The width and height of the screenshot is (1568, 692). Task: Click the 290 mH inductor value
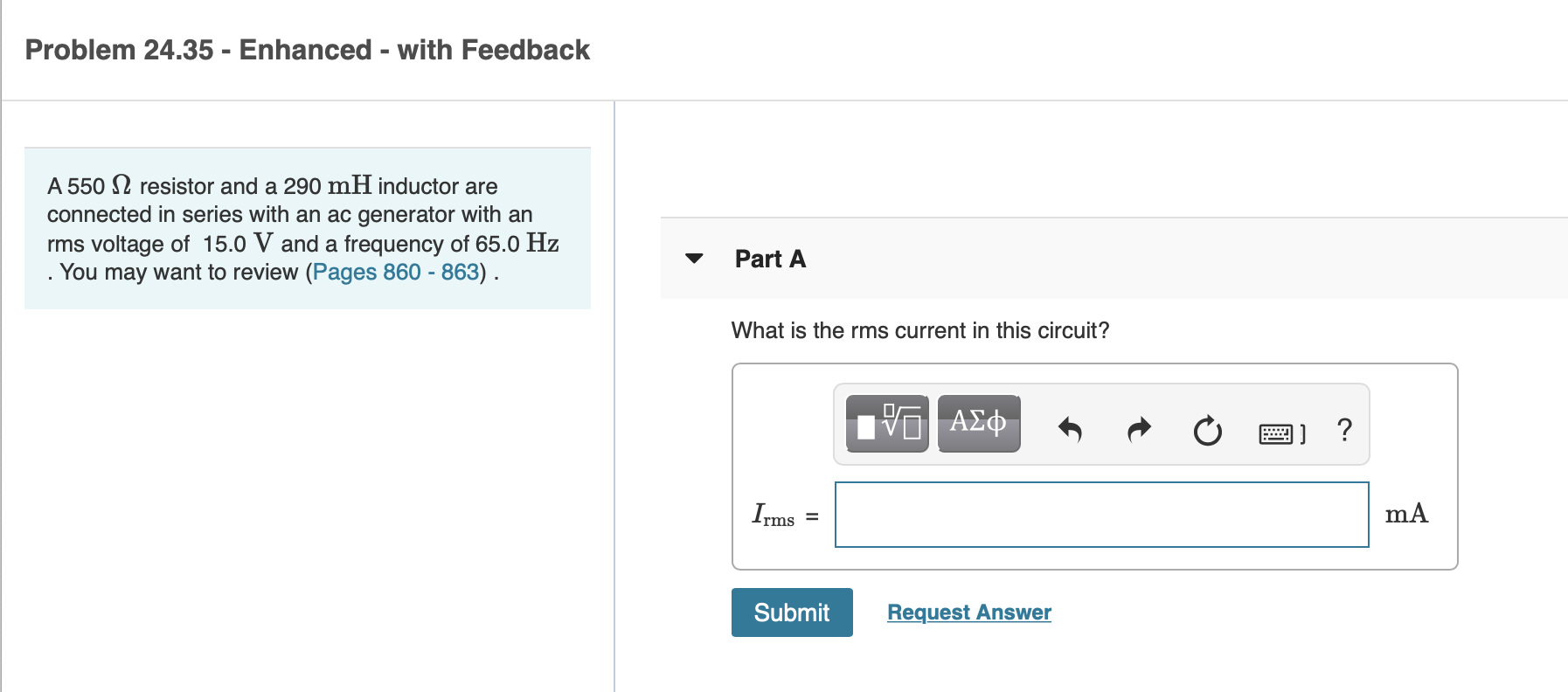[x=327, y=186]
